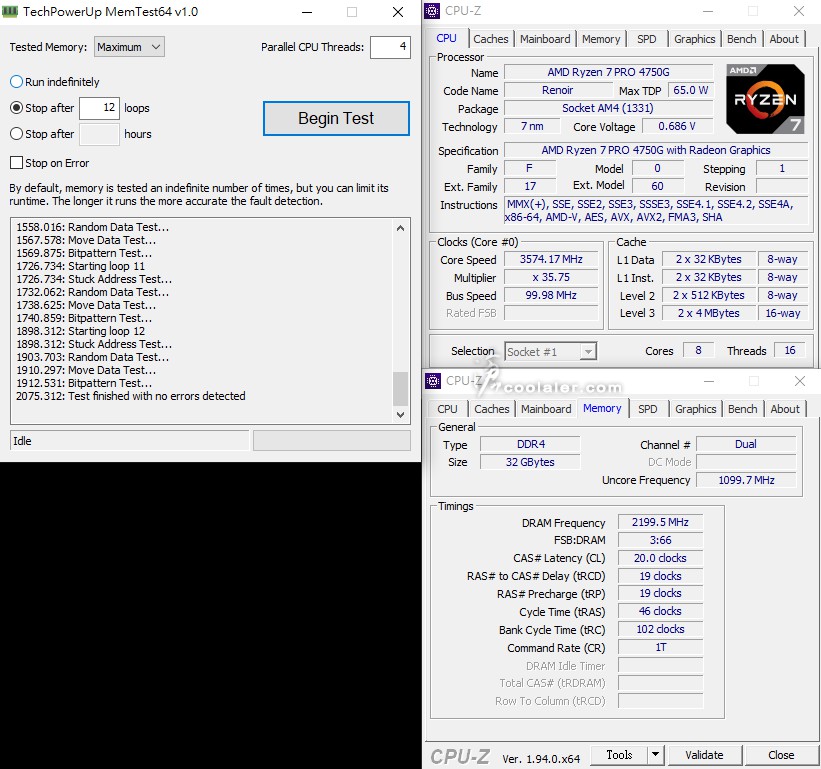Go to the Bench tab in the top CPU-Z window
821x769 pixels.
(x=741, y=39)
